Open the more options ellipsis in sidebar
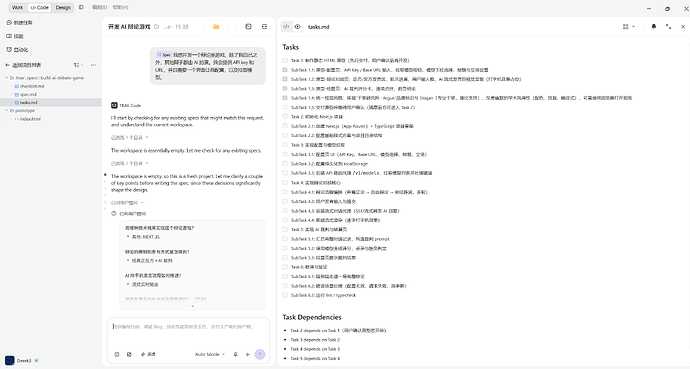The width and height of the screenshot is (690, 369). coord(93,65)
